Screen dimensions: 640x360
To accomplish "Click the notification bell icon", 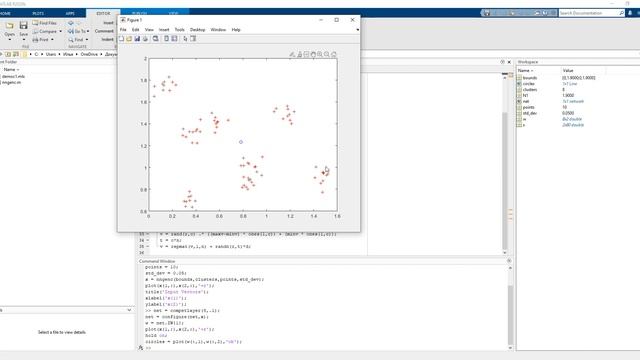I will pos(630,13).
